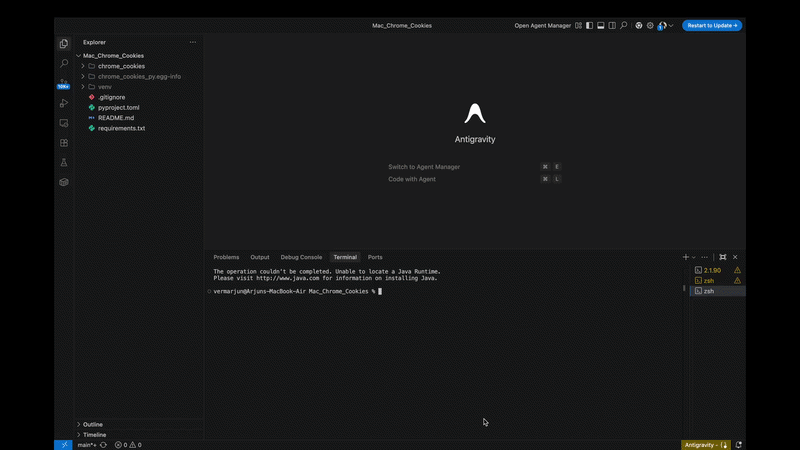Click the Explorer panel title
Image resolution: width=800 pixels, height=450 pixels.
click(94, 42)
